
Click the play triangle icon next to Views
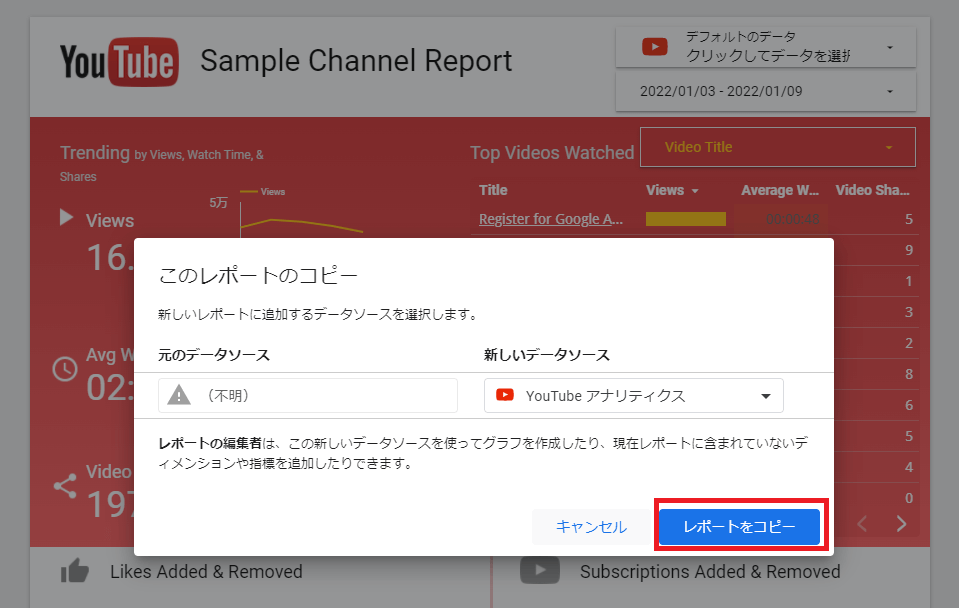point(66,218)
